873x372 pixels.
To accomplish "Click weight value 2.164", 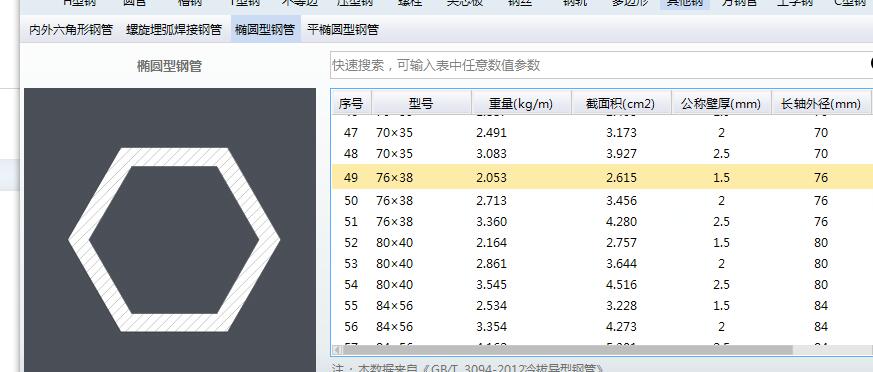I will point(492,243).
